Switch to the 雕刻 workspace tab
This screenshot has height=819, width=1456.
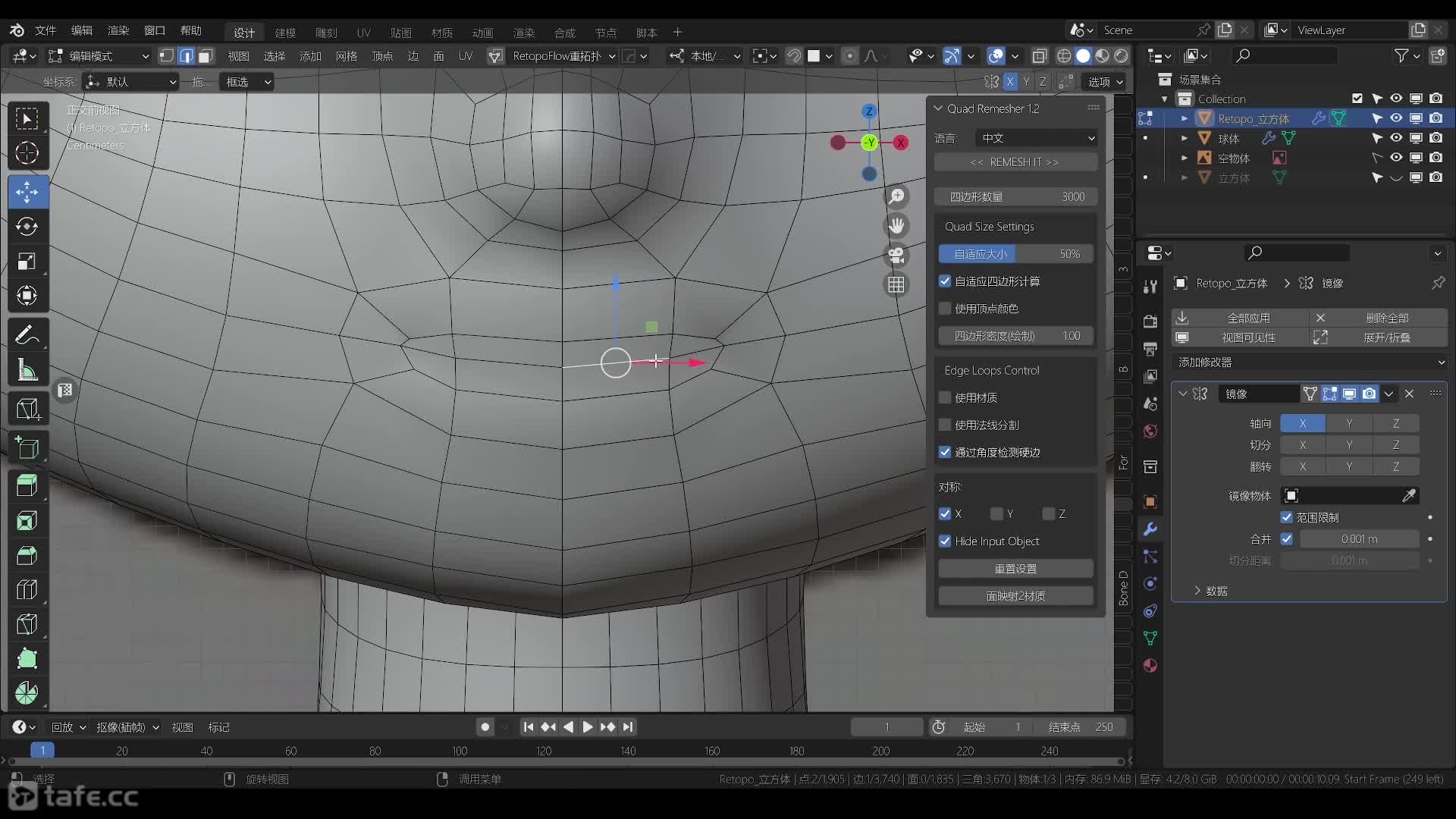(326, 33)
